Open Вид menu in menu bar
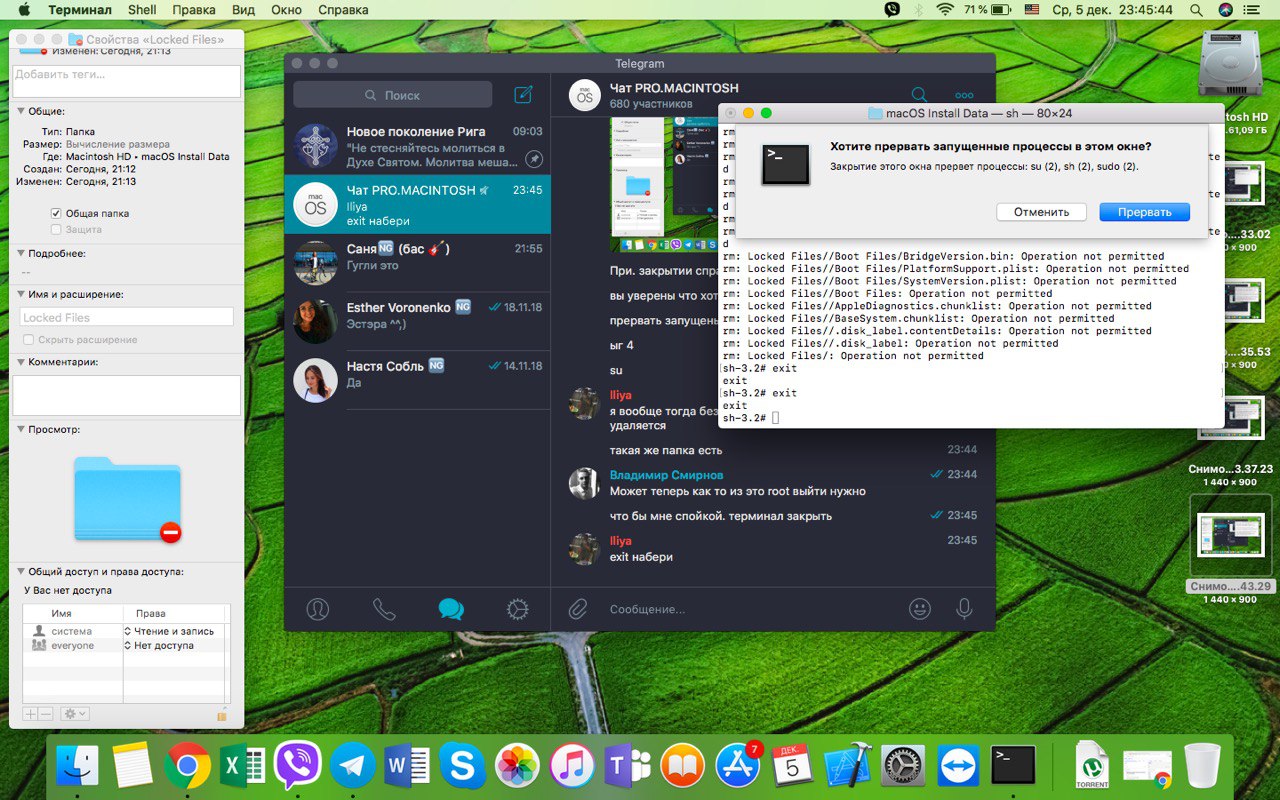The width and height of the screenshot is (1280, 800). pyautogui.click(x=243, y=9)
